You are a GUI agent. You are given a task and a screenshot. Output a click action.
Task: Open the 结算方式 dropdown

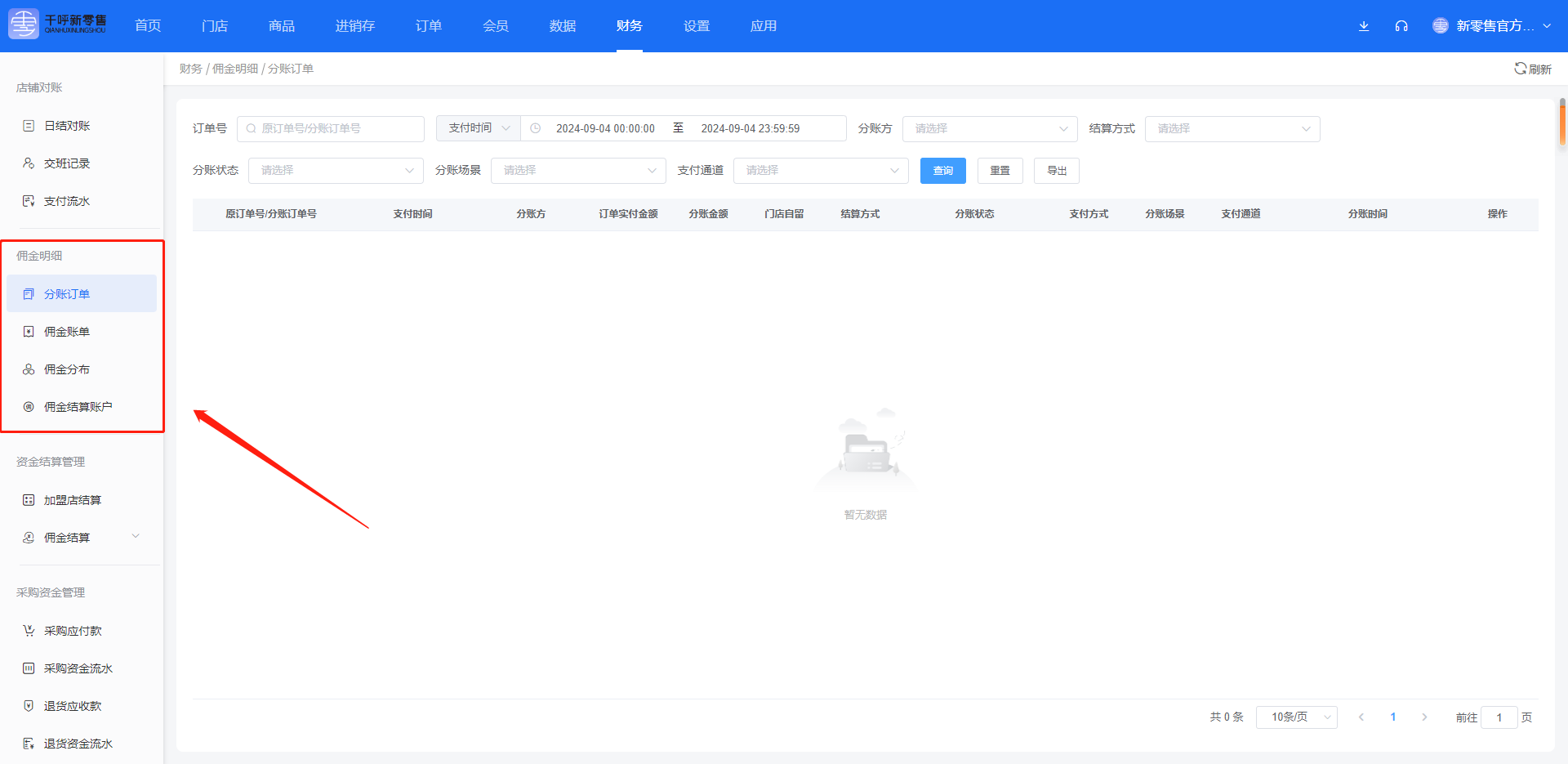point(1232,129)
